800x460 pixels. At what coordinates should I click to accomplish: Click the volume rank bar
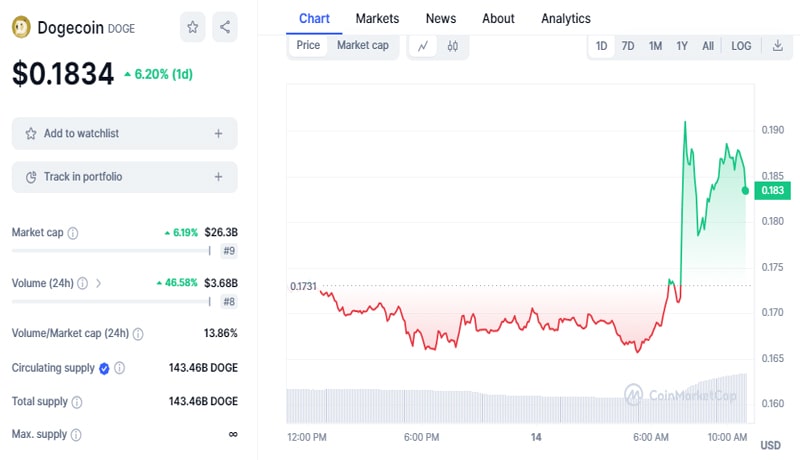click(x=111, y=302)
